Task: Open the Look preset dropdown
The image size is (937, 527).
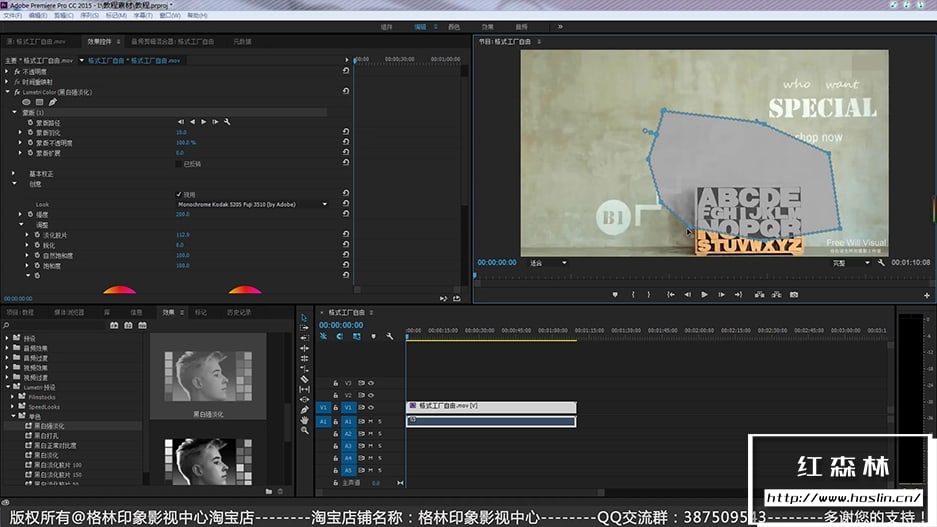Action: 252,204
